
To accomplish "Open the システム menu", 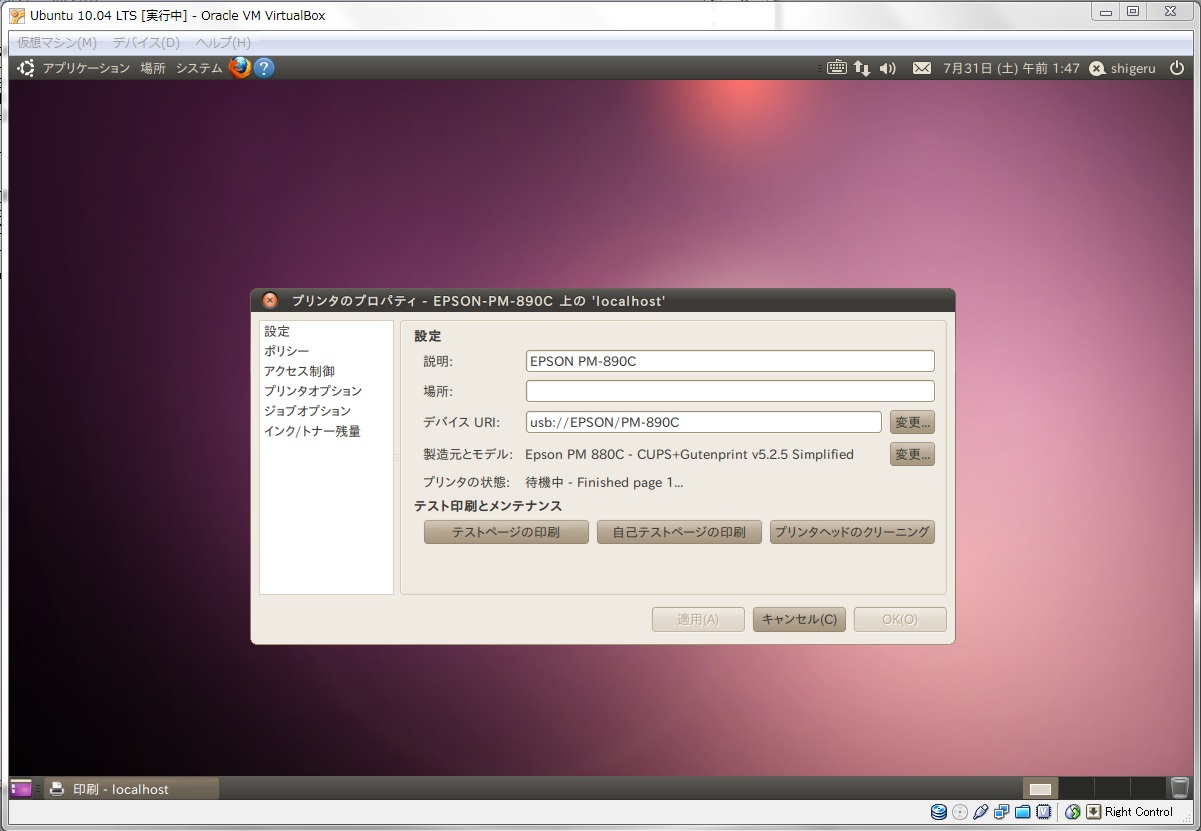I will [199, 68].
